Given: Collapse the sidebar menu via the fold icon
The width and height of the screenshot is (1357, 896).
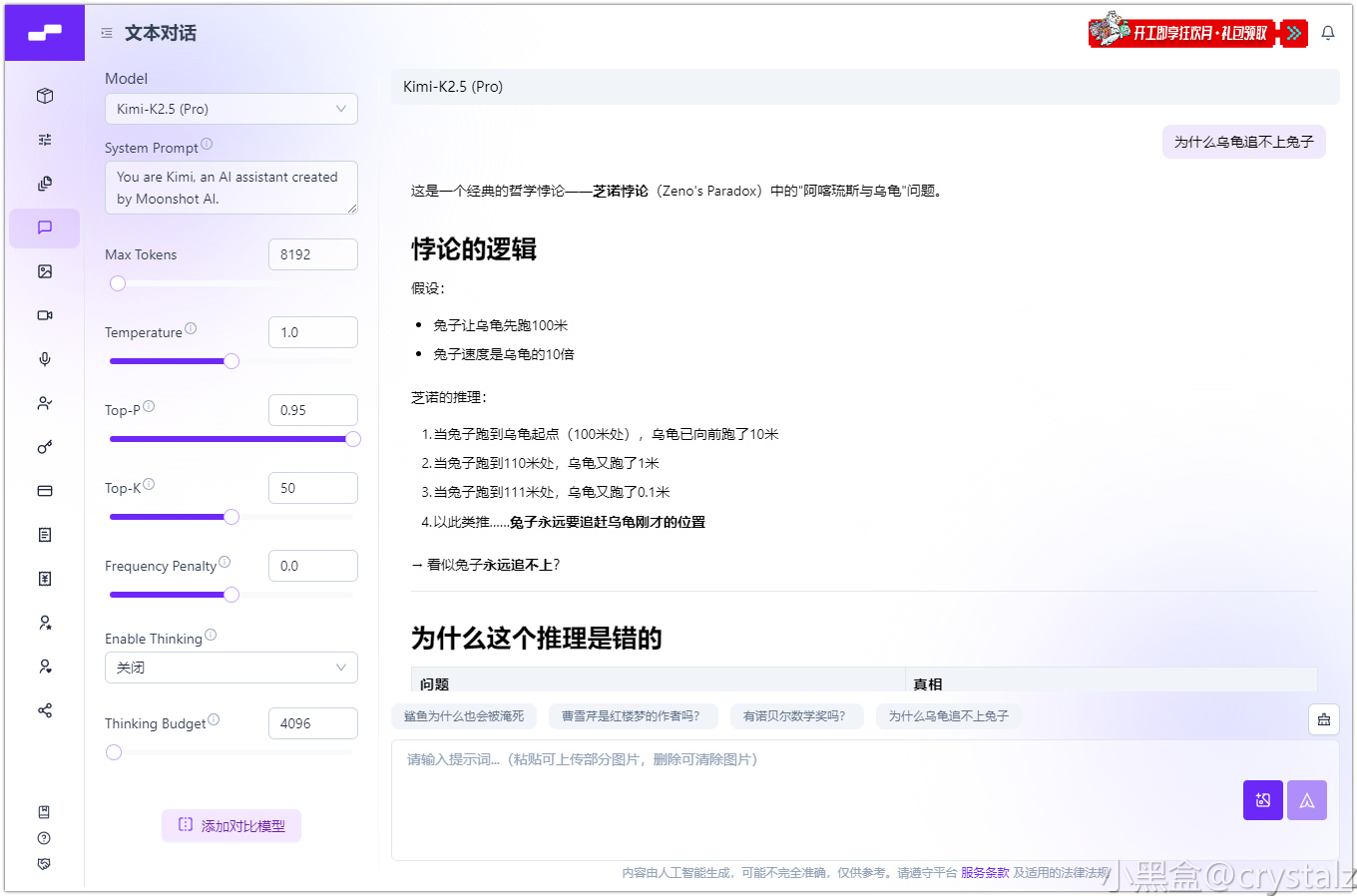Looking at the screenshot, I should click(107, 33).
